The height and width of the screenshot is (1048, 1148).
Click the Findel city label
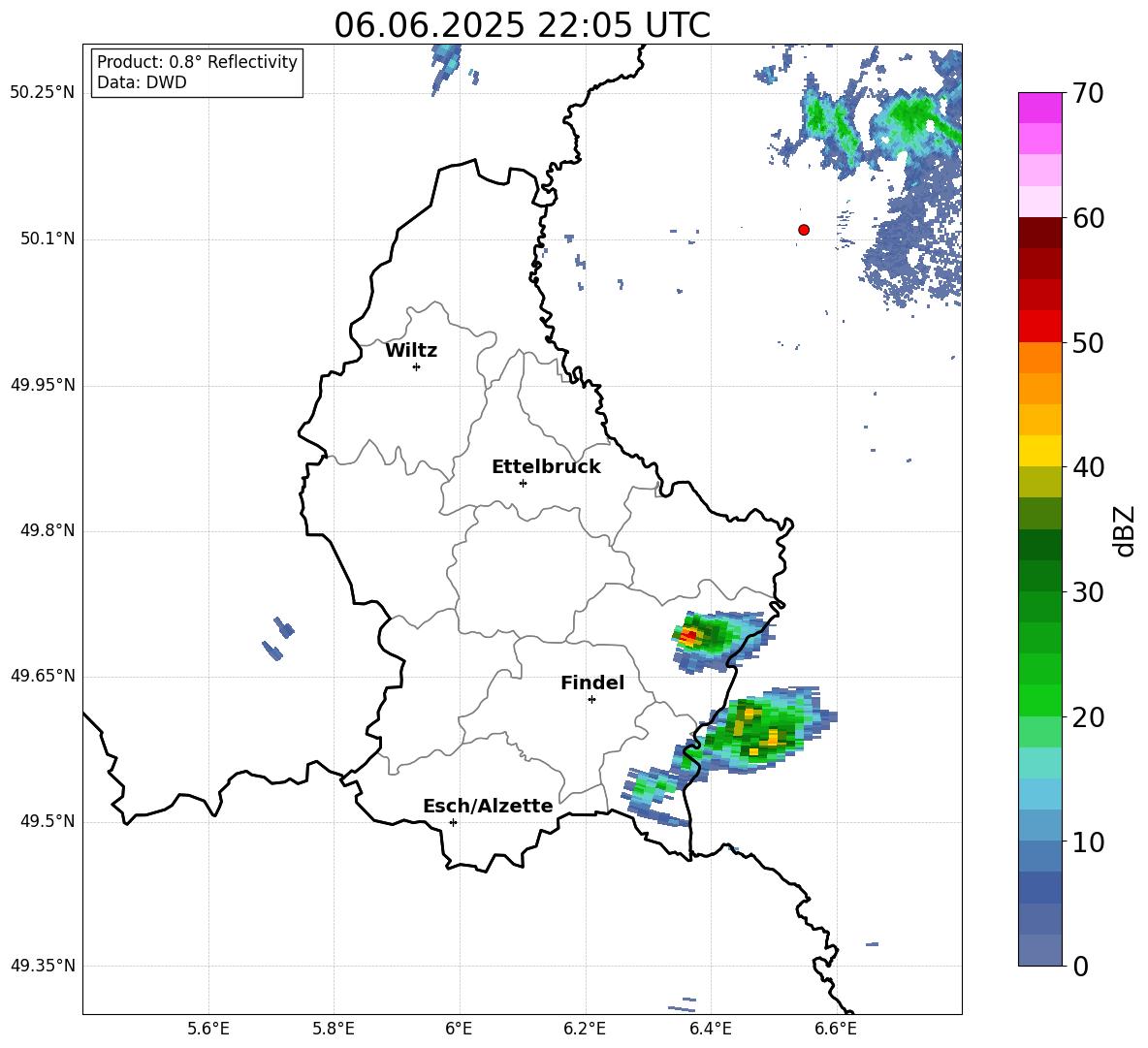592,683
